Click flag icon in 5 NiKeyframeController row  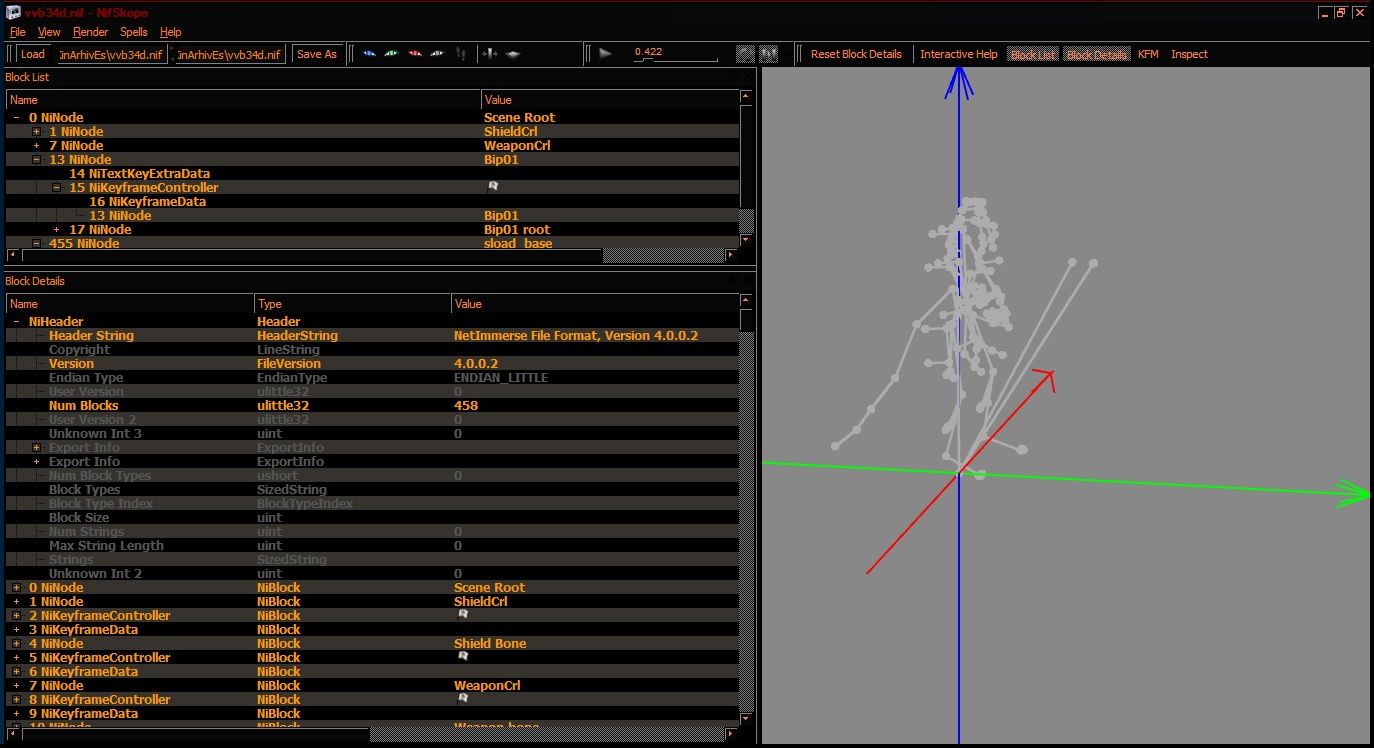(x=462, y=657)
